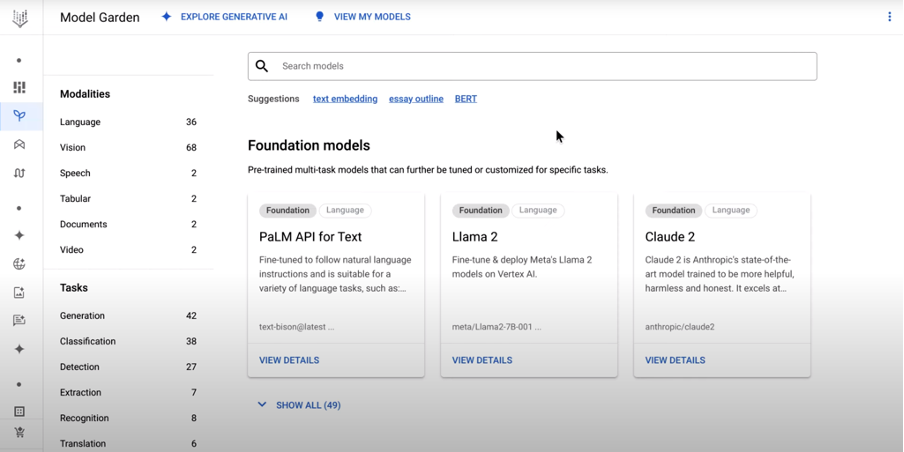Open the chat bubble with sparkle icon

pos(20,321)
